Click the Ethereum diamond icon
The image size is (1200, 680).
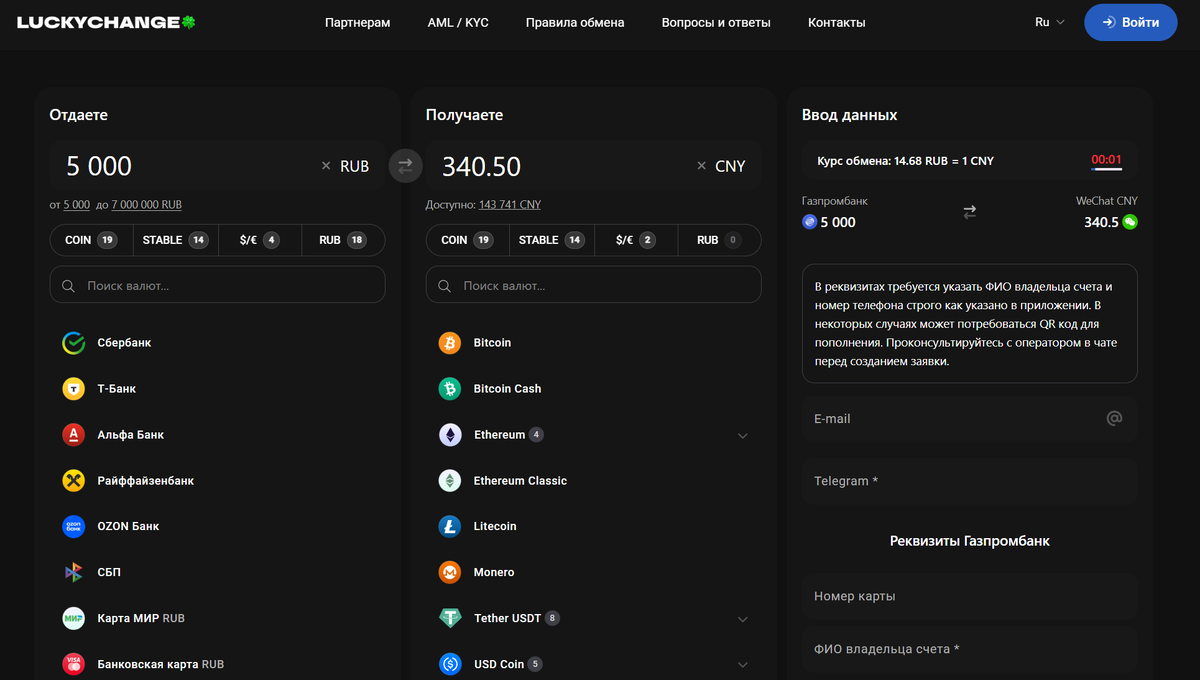[450, 435]
